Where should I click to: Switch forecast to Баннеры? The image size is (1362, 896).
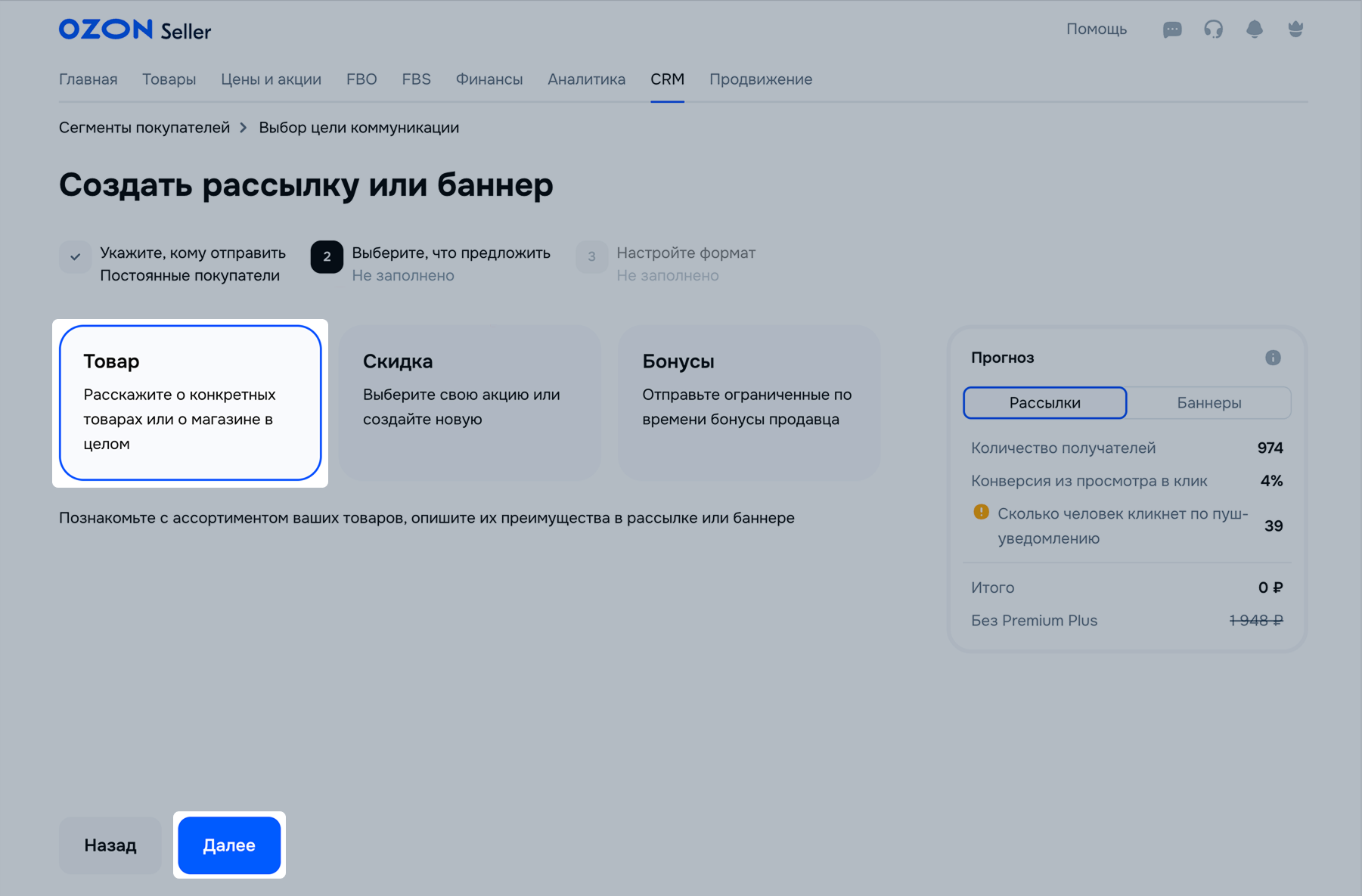tap(1208, 403)
